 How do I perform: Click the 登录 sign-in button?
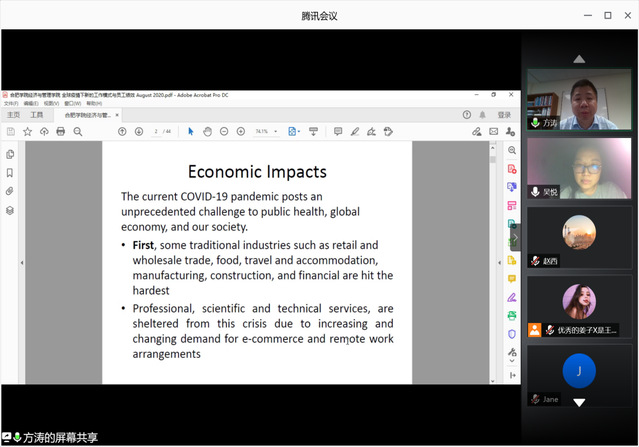click(x=504, y=115)
